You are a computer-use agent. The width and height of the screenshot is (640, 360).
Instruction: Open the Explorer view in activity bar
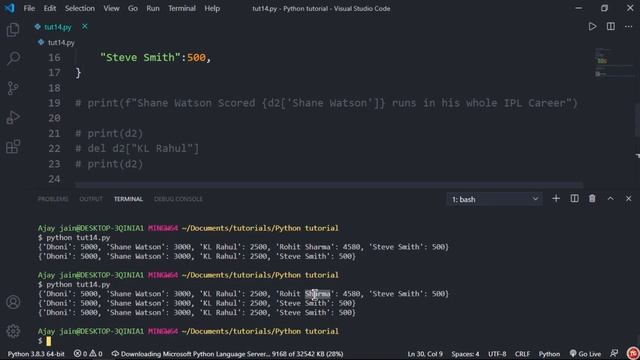(13, 30)
